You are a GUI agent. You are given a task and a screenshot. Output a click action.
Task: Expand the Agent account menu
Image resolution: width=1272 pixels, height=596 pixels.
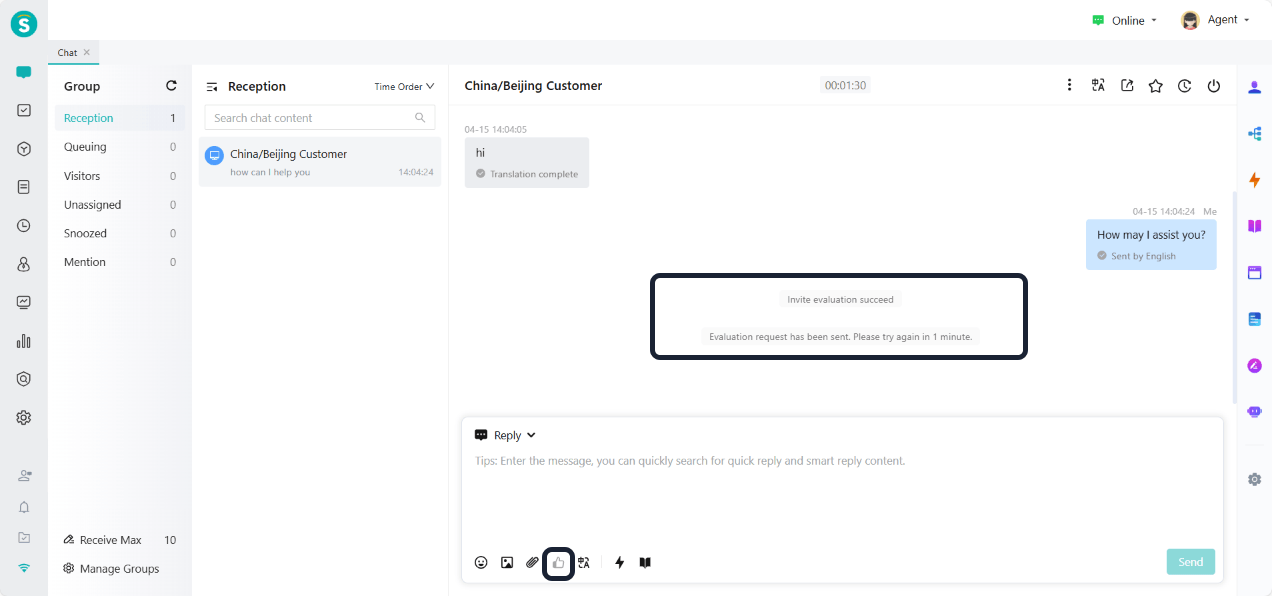[x=1215, y=20]
